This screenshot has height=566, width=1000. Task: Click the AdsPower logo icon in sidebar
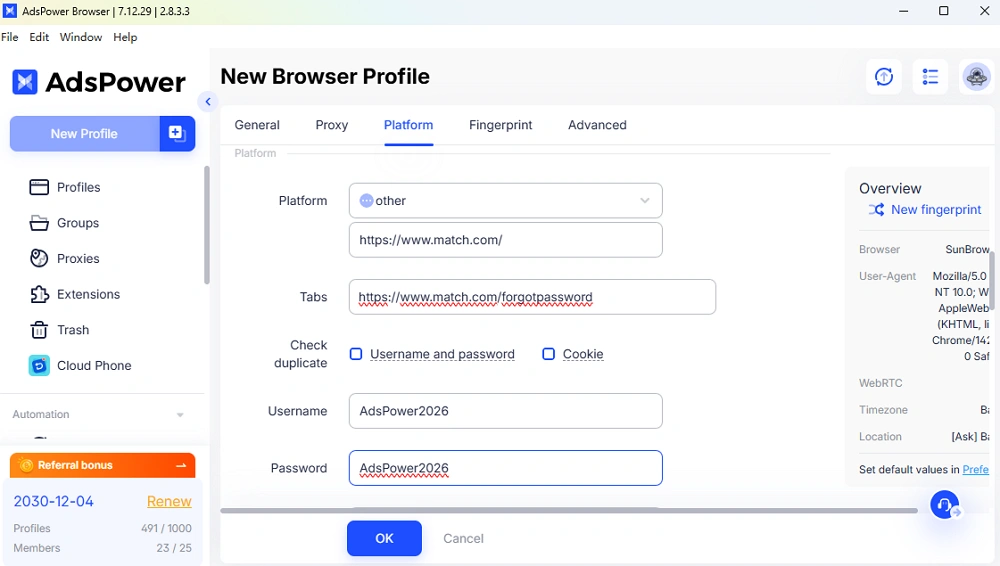pos(25,82)
